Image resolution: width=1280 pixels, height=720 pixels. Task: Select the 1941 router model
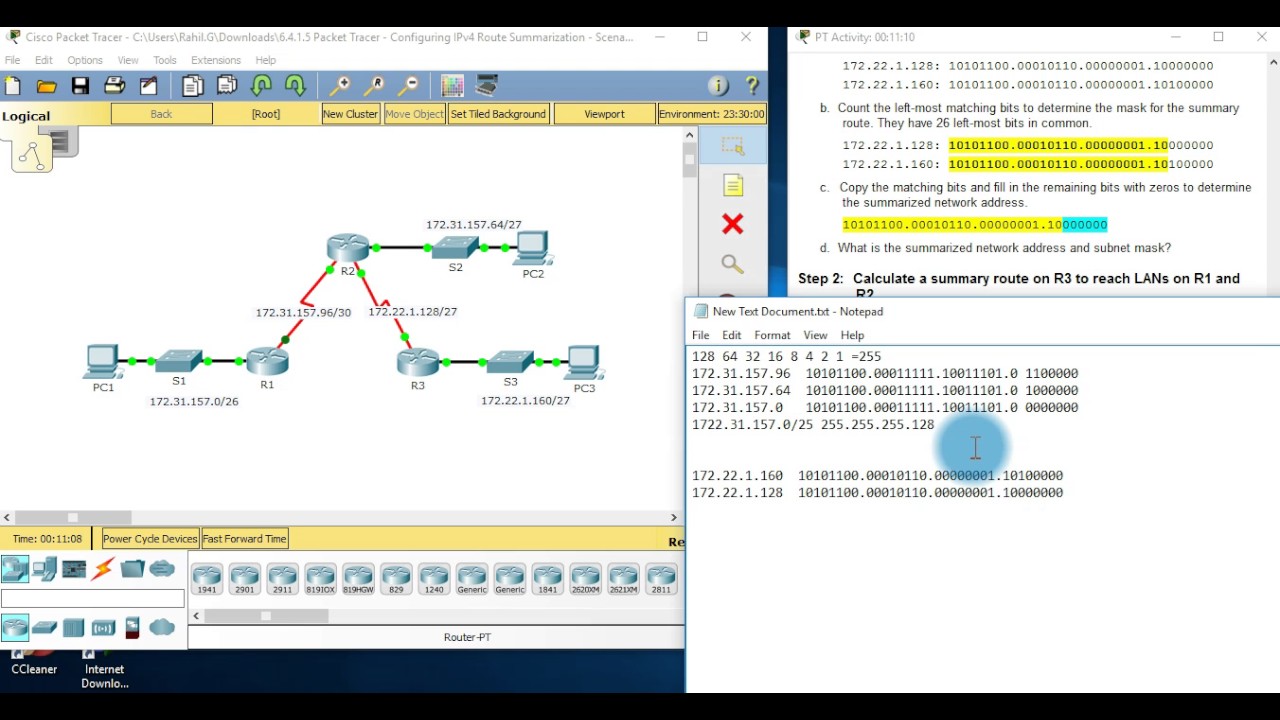click(207, 579)
